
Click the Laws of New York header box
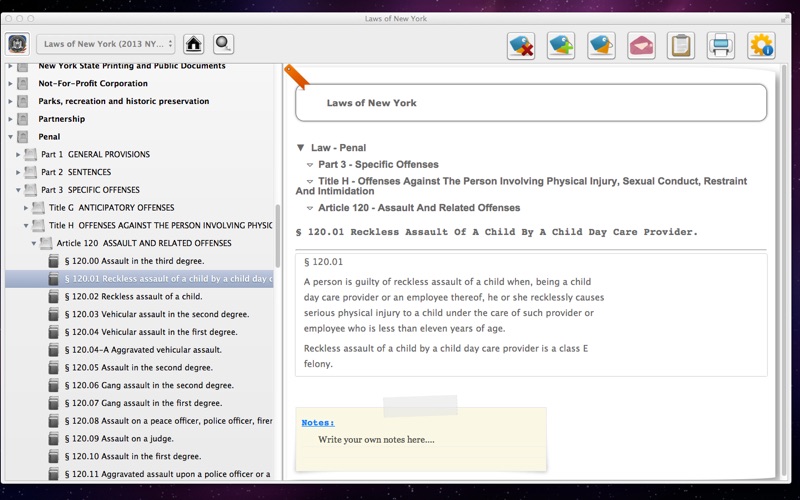tap(531, 103)
